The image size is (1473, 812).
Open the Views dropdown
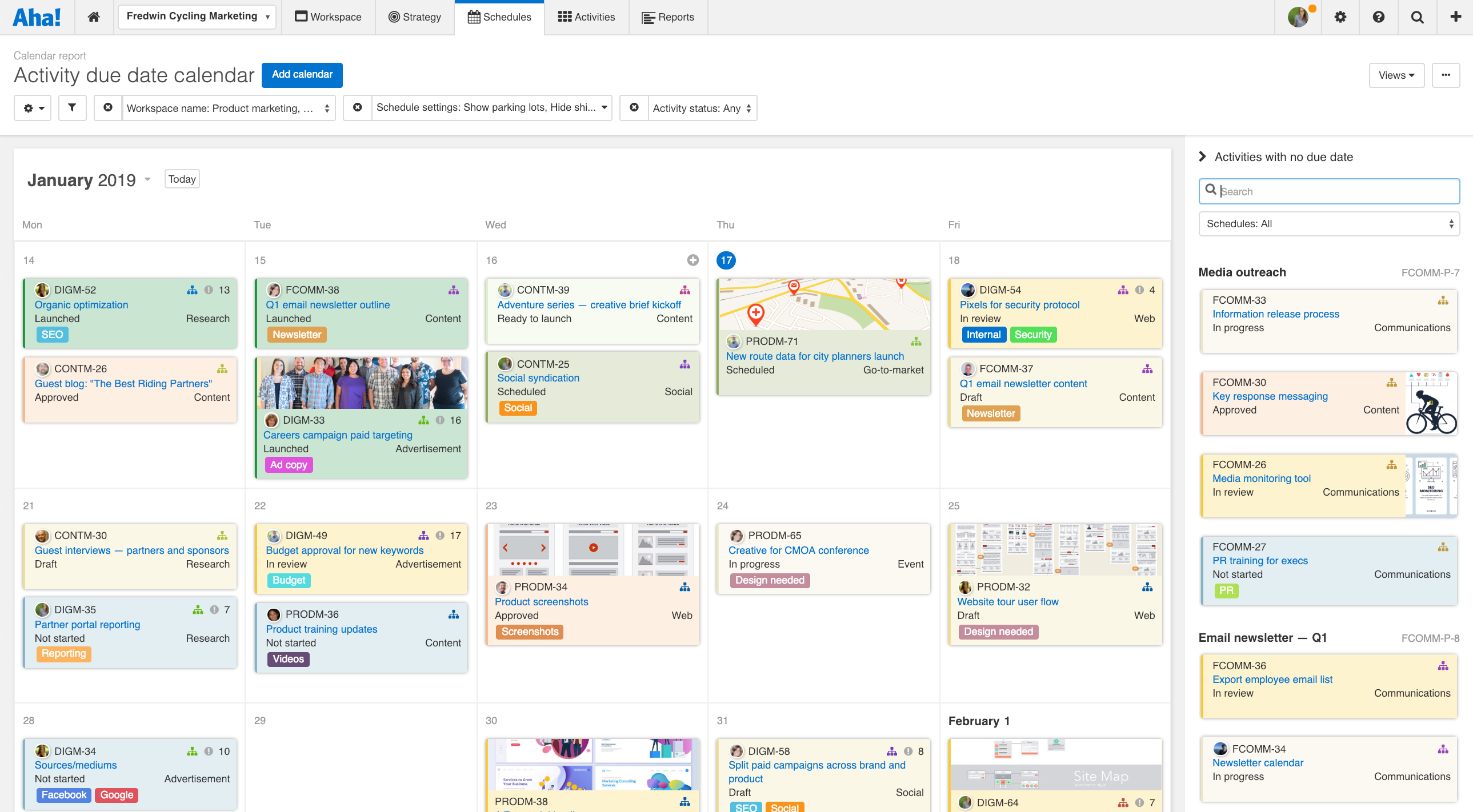pos(1396,75)
